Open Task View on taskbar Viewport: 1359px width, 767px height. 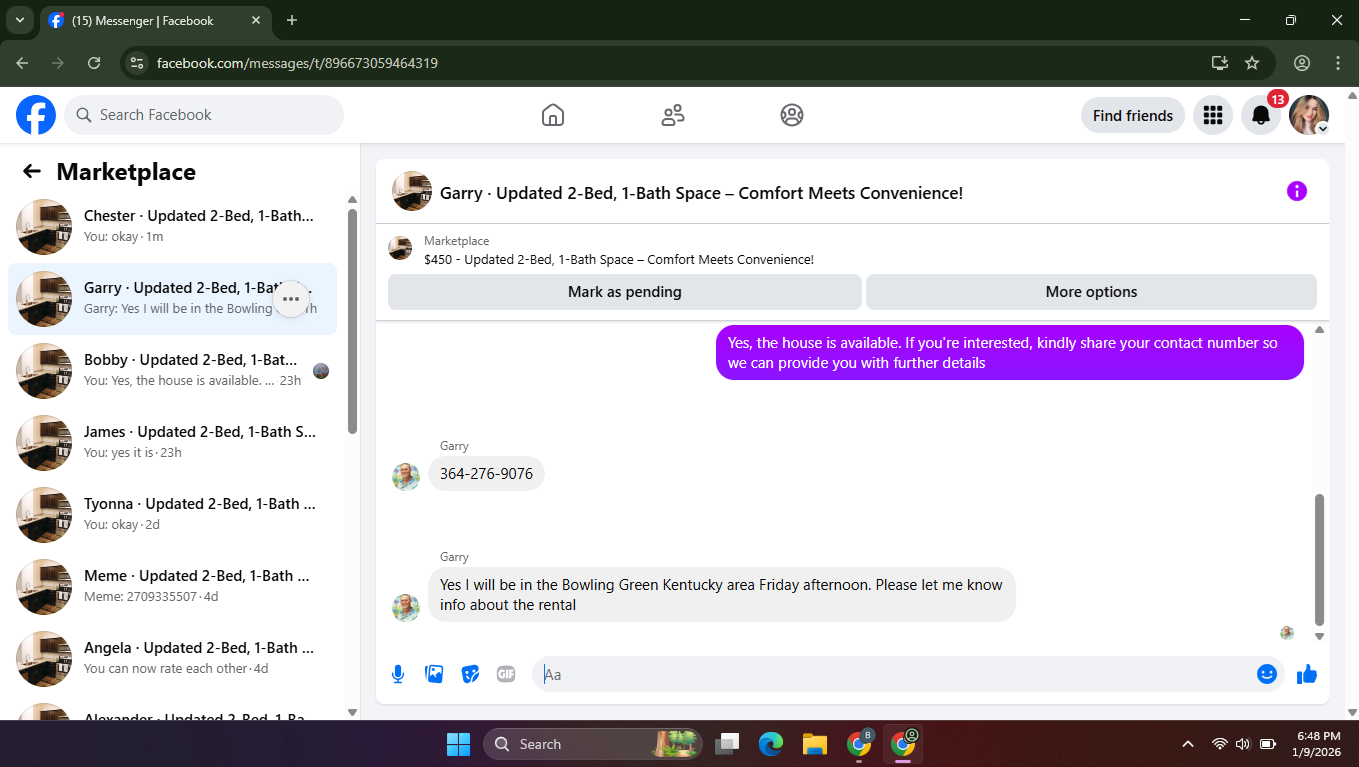coord(727,744)
